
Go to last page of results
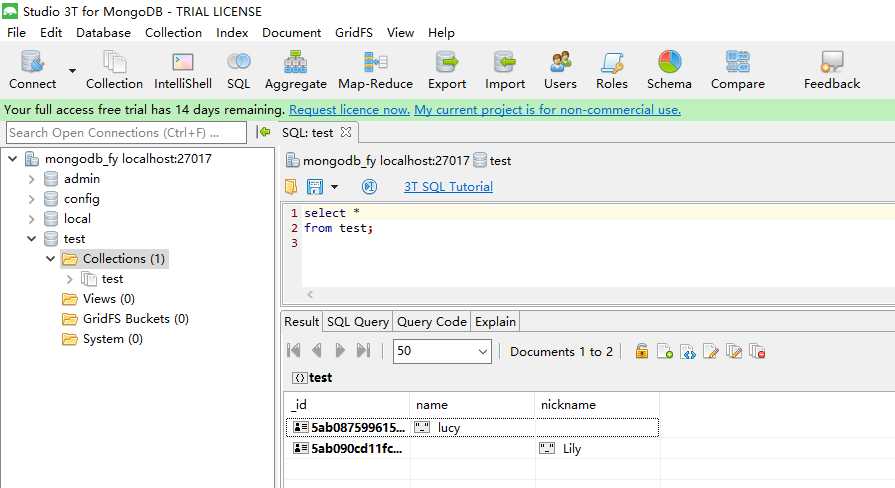coord(363,350)
